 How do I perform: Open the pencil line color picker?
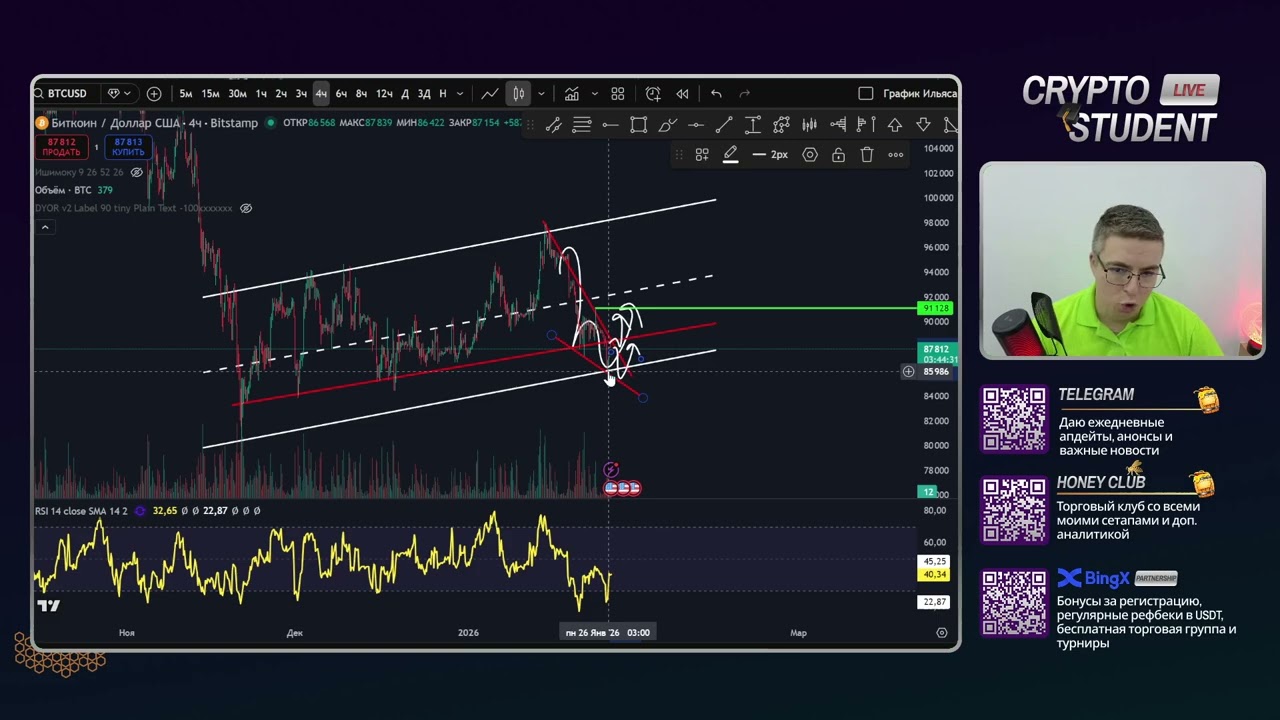pyautogui.click(x=731, y=155)
